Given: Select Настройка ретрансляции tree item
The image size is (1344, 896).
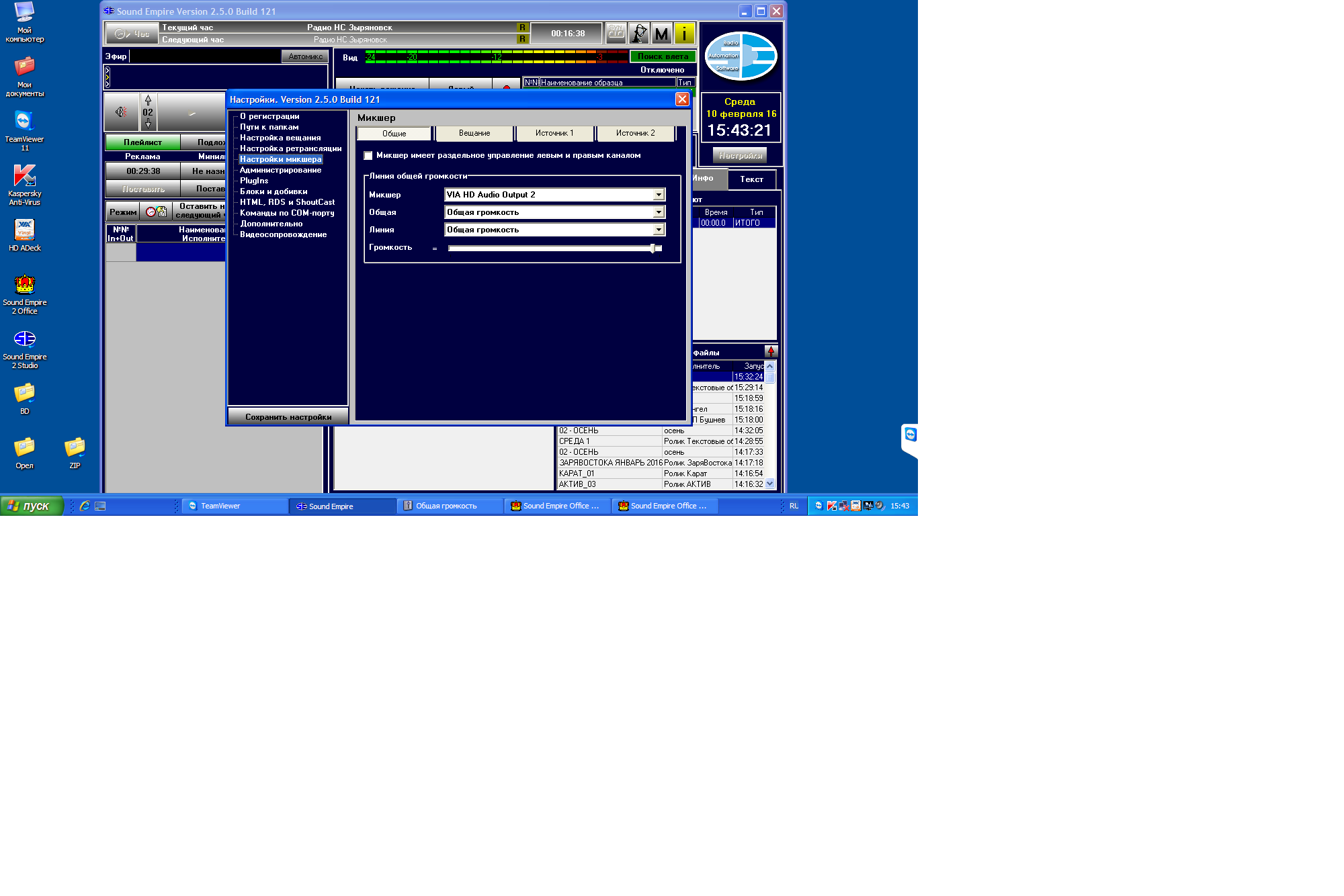Looking at the screenshot, I should tap(291, 148).
